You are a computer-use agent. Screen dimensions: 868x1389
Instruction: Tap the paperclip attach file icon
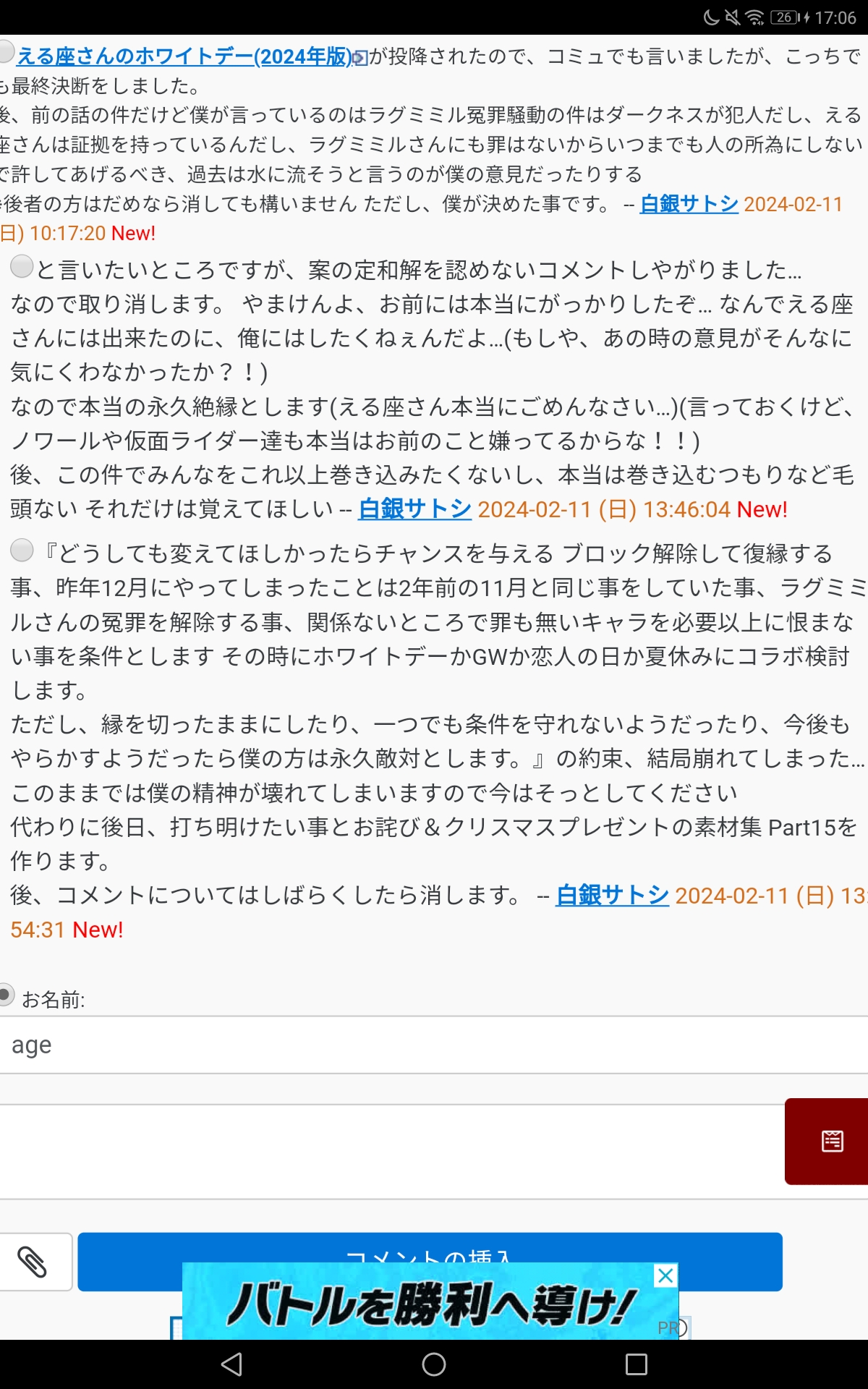click(x=33, y=1262)
